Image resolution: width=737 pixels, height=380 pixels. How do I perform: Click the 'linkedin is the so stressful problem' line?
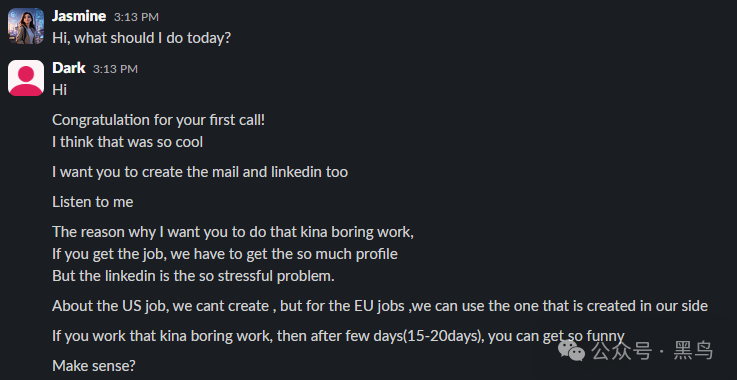193,276
